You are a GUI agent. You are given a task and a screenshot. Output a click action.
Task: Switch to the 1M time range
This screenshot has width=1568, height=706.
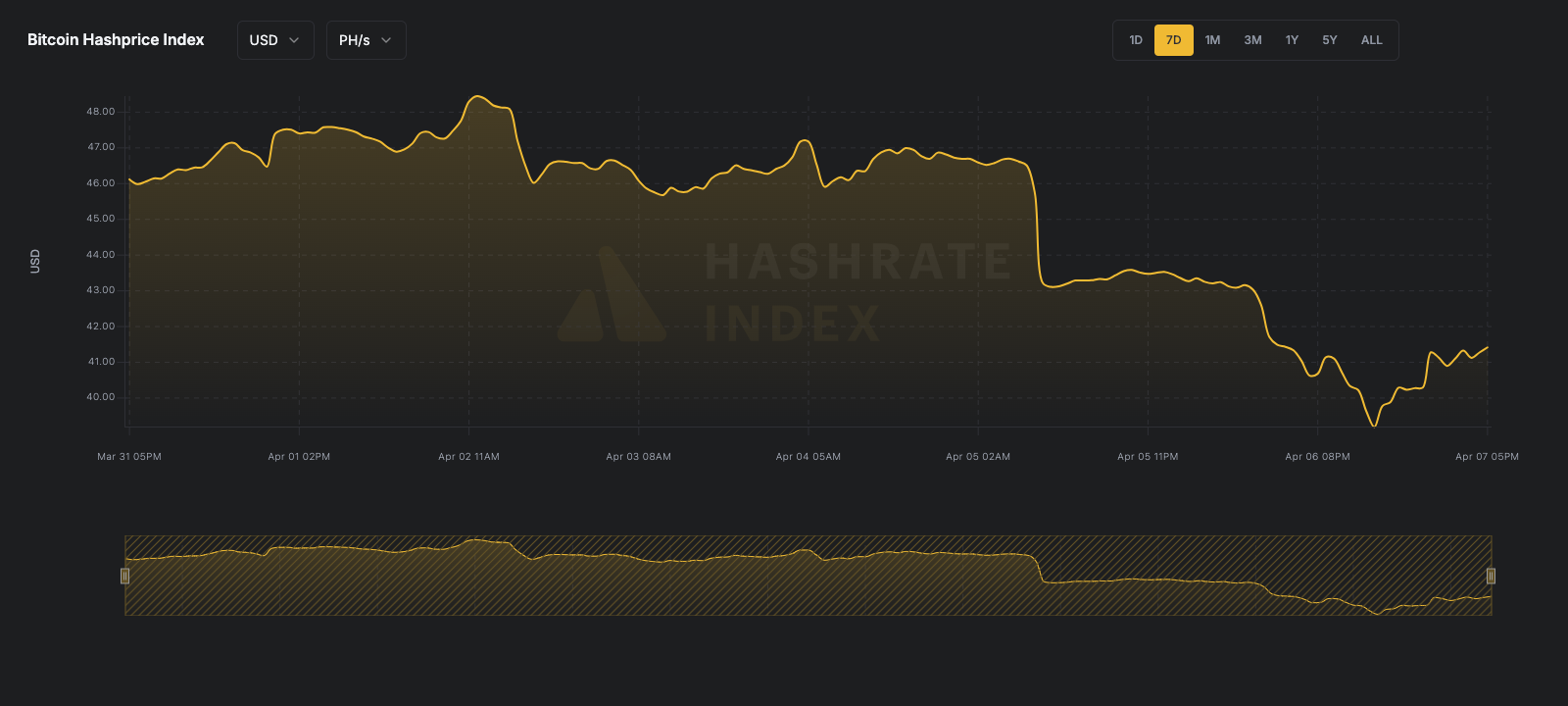pos(1212,40)
